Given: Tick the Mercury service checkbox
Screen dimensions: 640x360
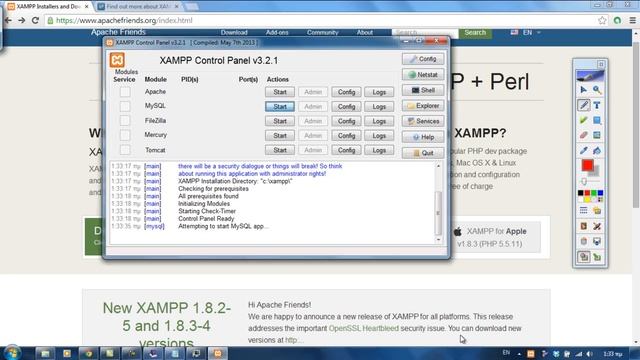Looking at the screenshot, I should [125, 135].
